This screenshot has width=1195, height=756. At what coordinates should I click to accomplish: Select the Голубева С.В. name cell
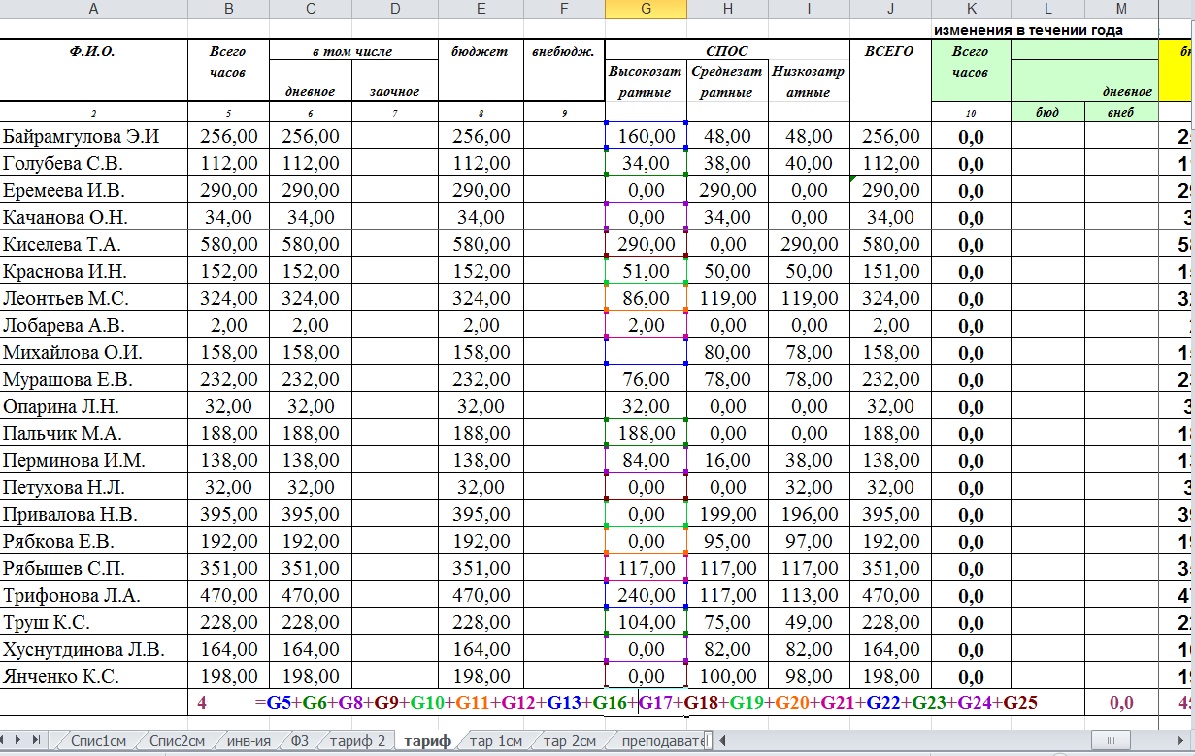(93, 163)
